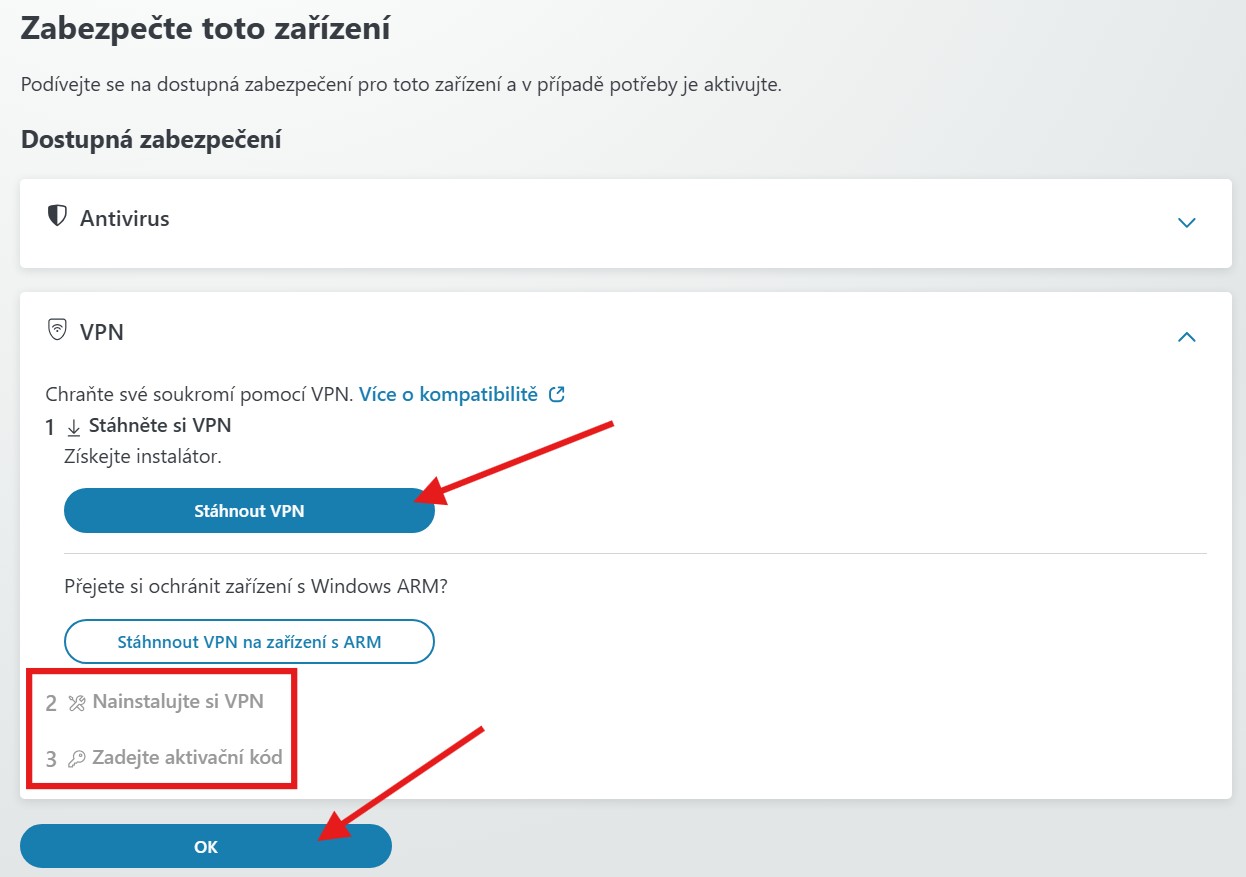Click the Antivirus shield icon

tap(57, 216)
